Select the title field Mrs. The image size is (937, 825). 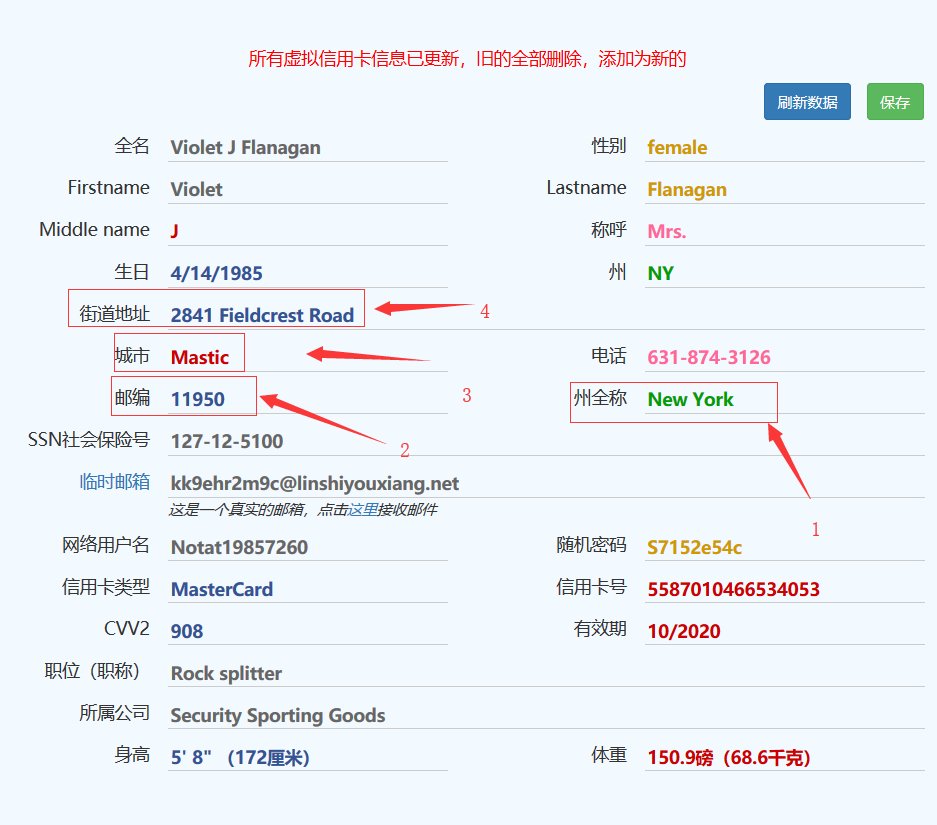click(785, 231)
